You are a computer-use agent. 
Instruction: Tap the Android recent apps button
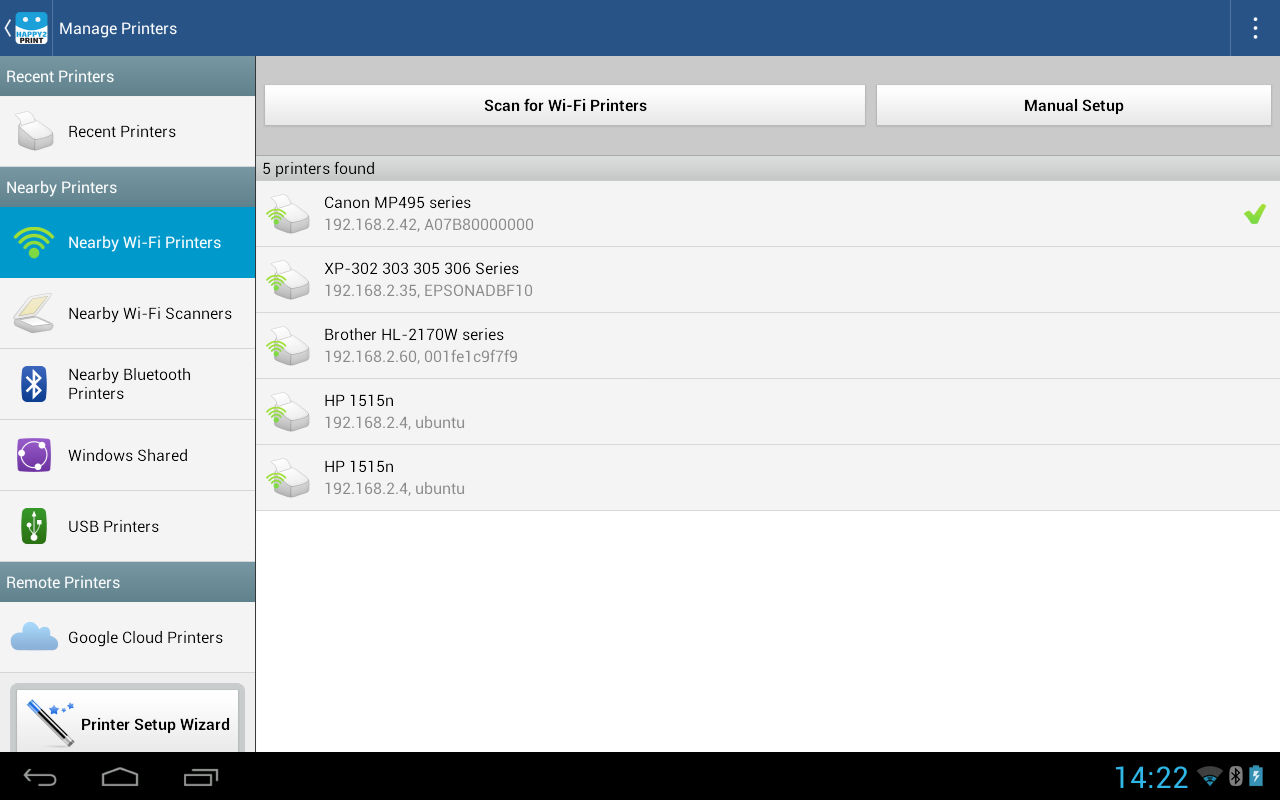pos(201,777)
